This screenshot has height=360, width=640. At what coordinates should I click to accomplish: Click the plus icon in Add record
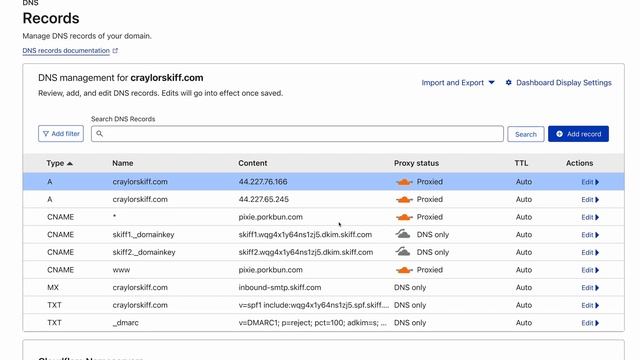click(x=559, y=134)
